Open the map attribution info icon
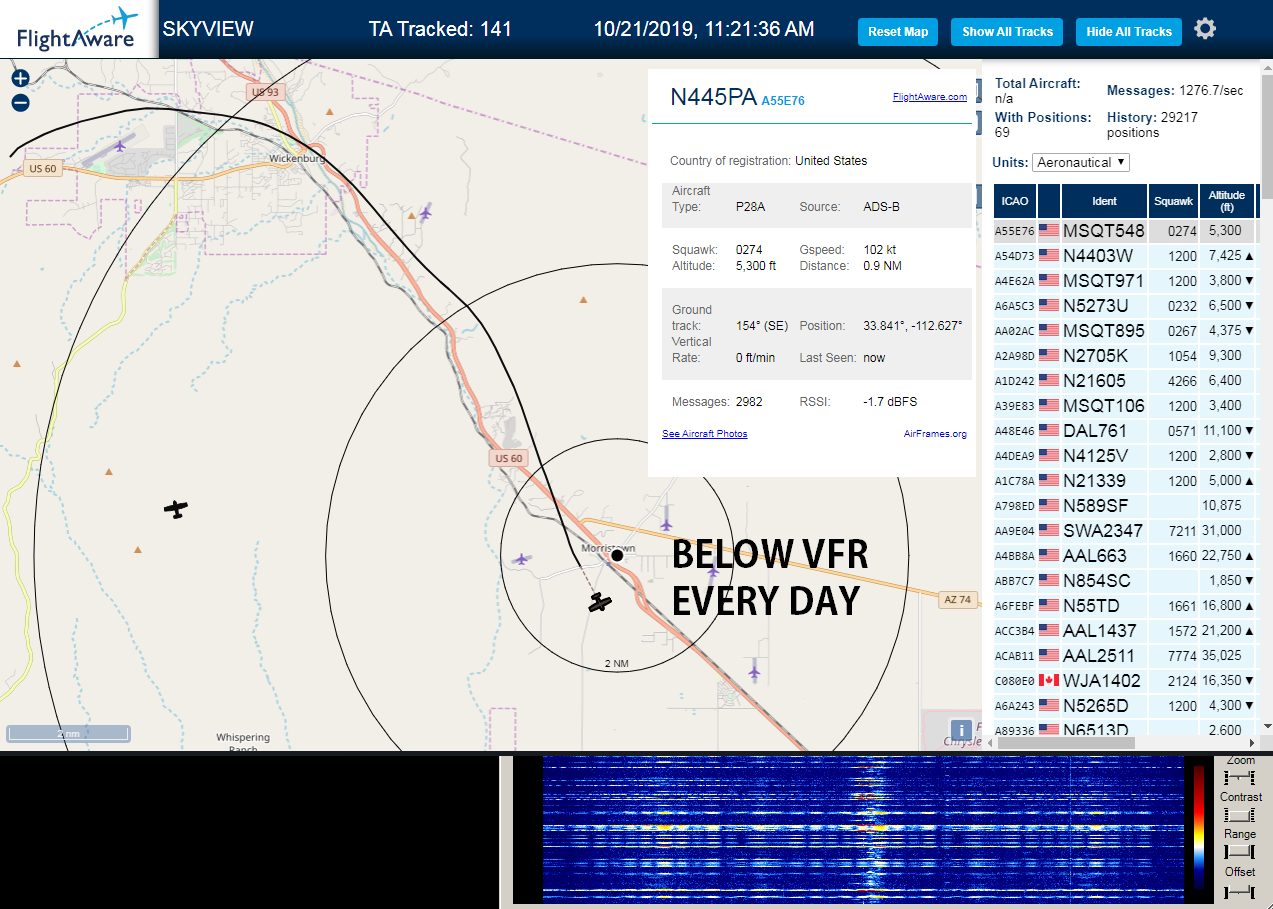The height and width of the screenshot is (909, 1273). (960, 730)
